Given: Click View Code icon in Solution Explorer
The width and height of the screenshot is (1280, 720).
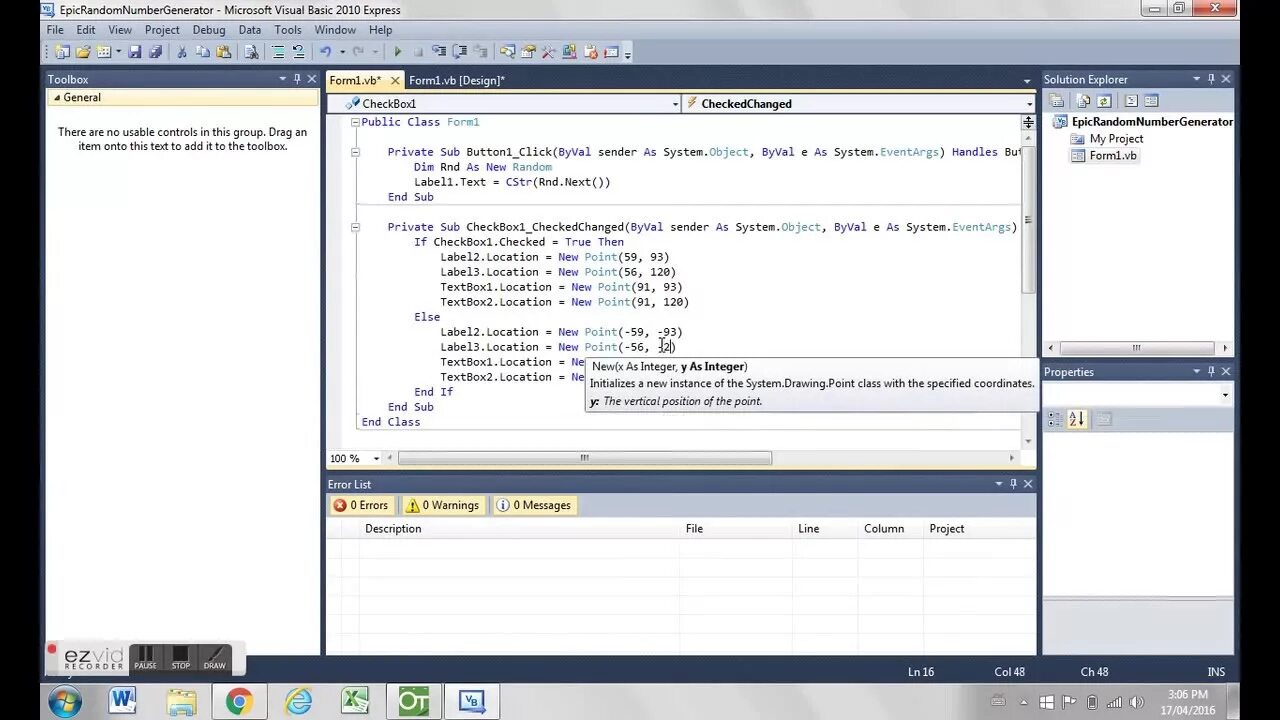Looking at the screenshot, I should tap(1131, 101).
